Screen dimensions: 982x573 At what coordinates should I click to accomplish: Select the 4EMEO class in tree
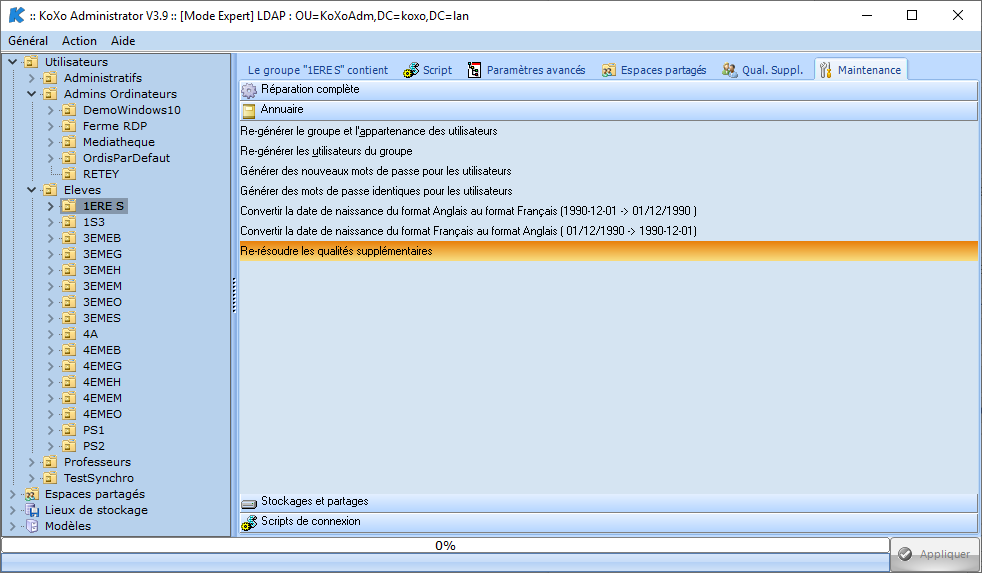103,414
